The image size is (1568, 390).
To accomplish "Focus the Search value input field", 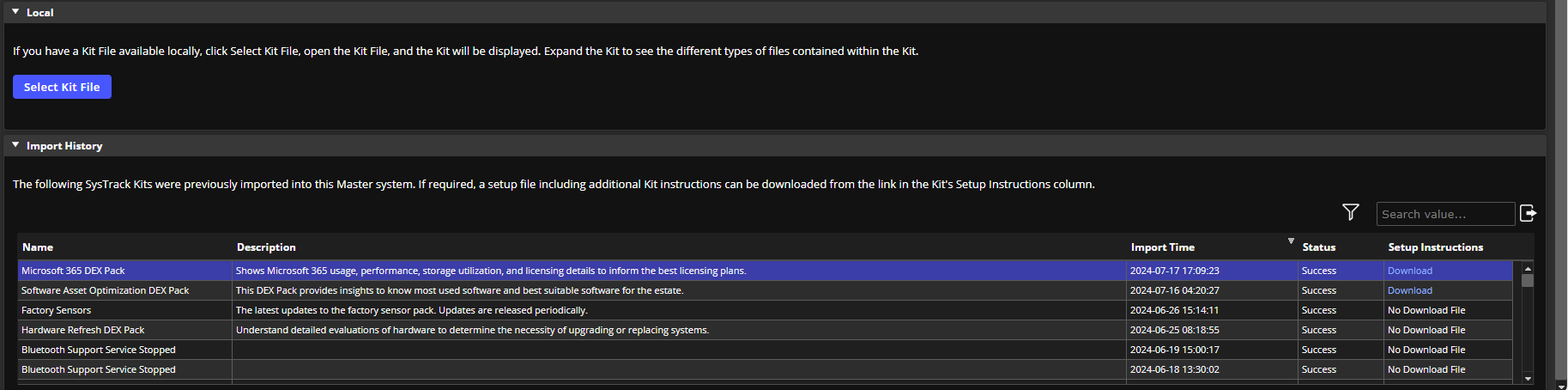I will coord(1444,214).
